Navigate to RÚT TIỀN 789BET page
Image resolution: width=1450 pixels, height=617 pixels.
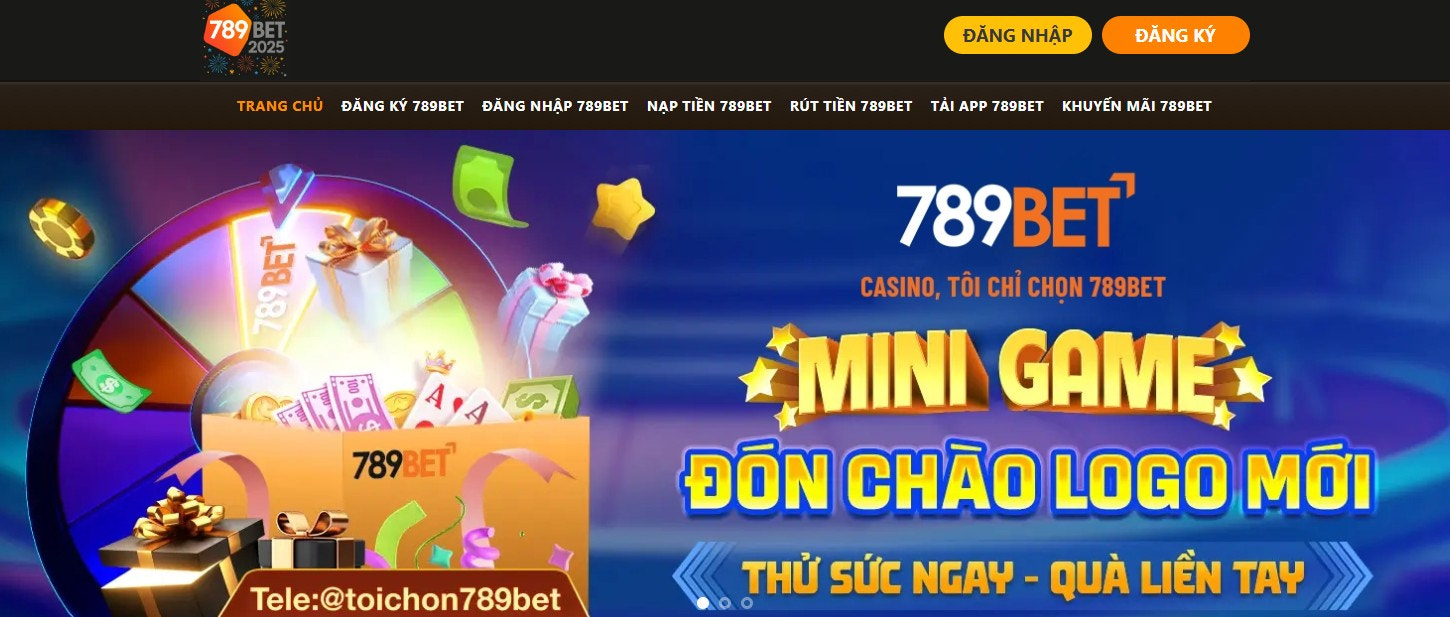click(x=851, y=106)
